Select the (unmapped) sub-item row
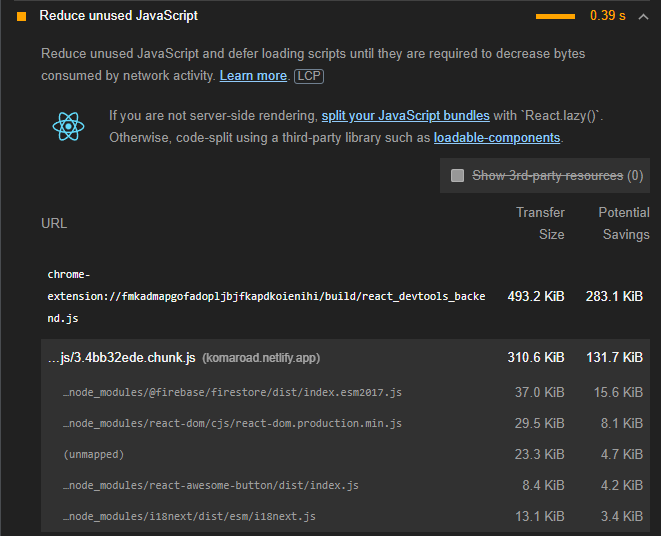 [x=345, y=454]
